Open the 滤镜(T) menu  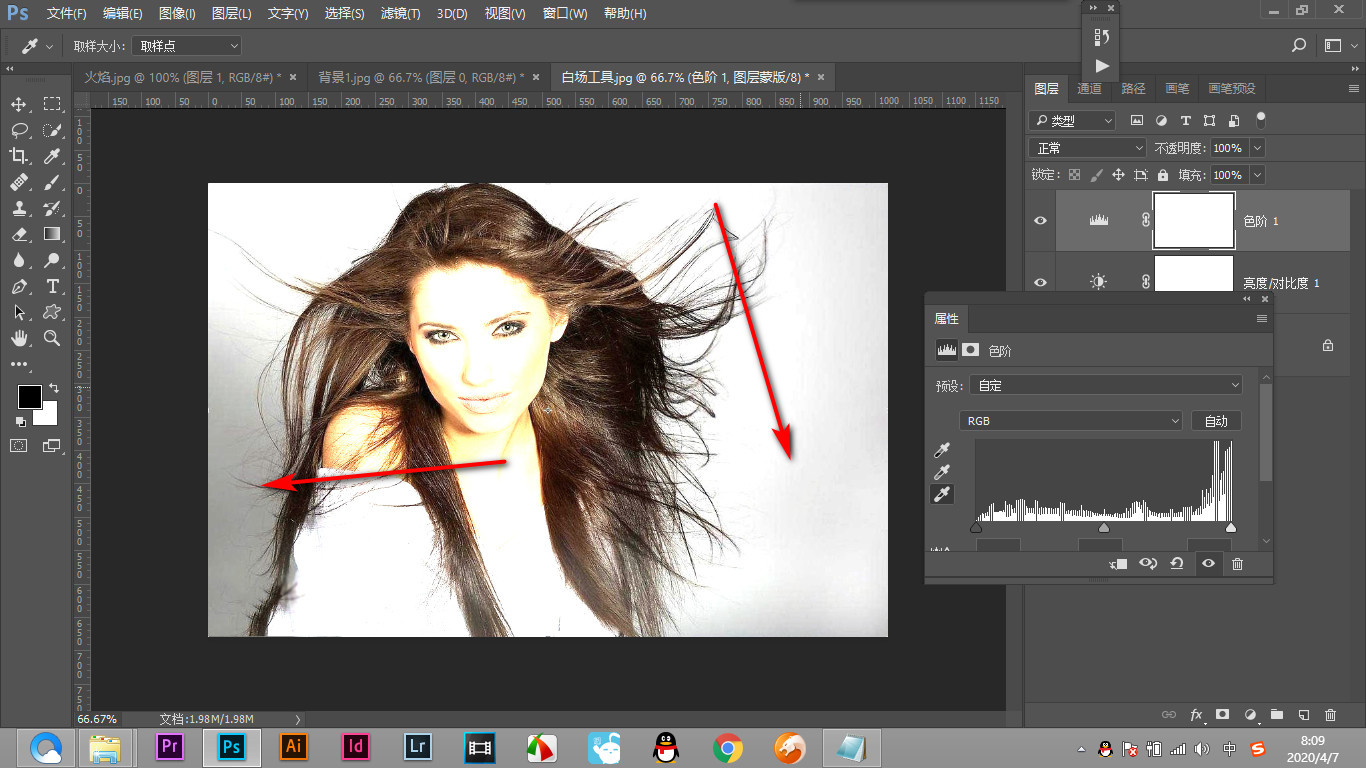point(400,14)
